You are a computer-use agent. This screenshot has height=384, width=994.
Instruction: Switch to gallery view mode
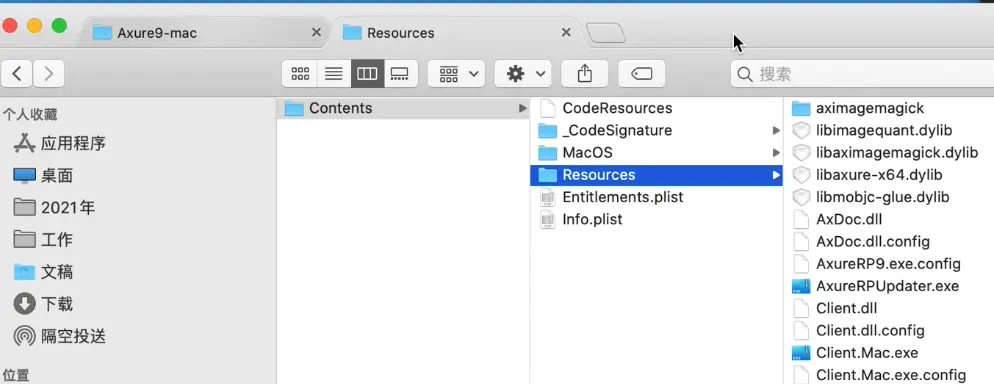point(401,74)
